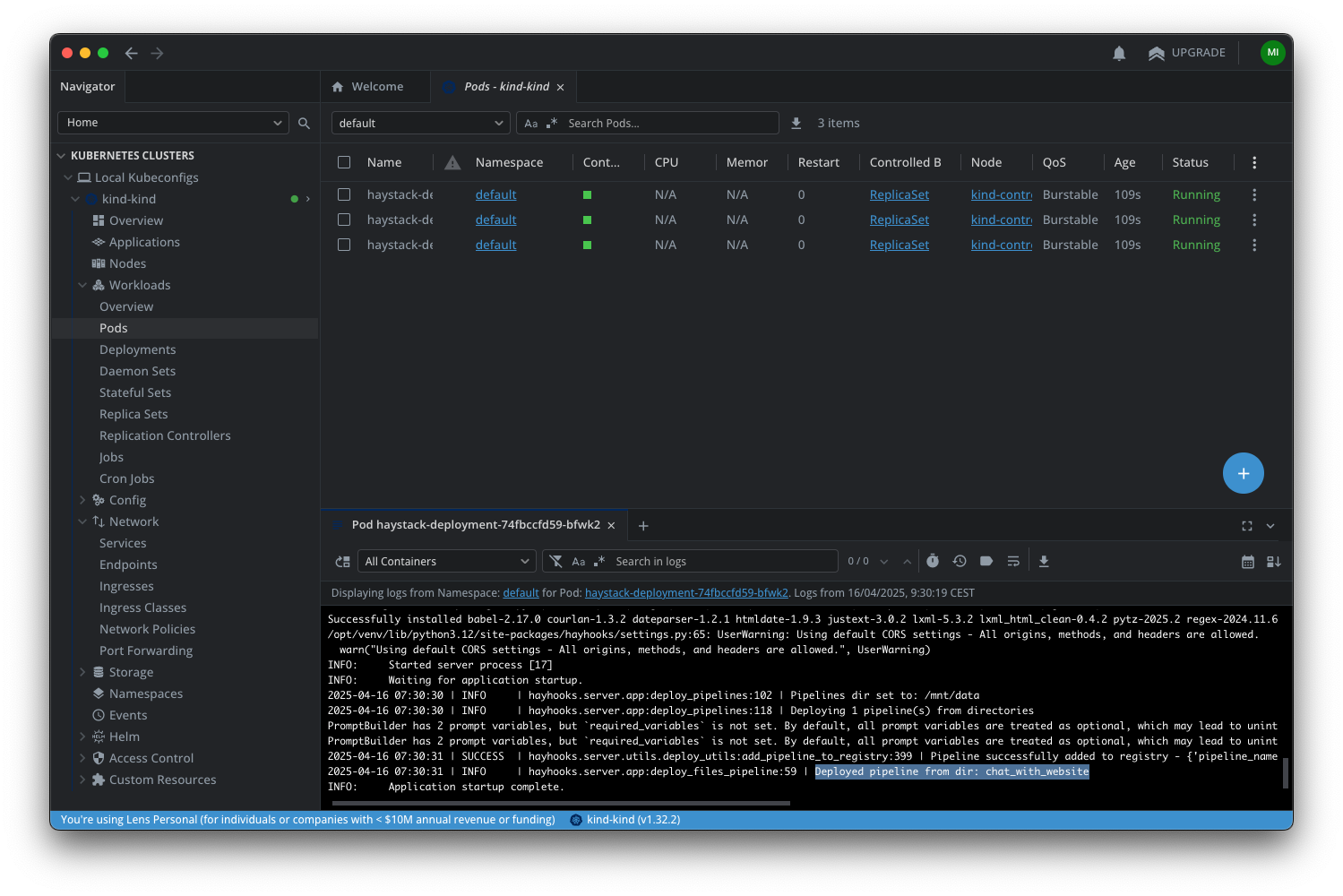The height and width of the screenshot is (896, 1343).
Task: Click the calendar icon in log viewer
Action: click(x=1247, y=562)
